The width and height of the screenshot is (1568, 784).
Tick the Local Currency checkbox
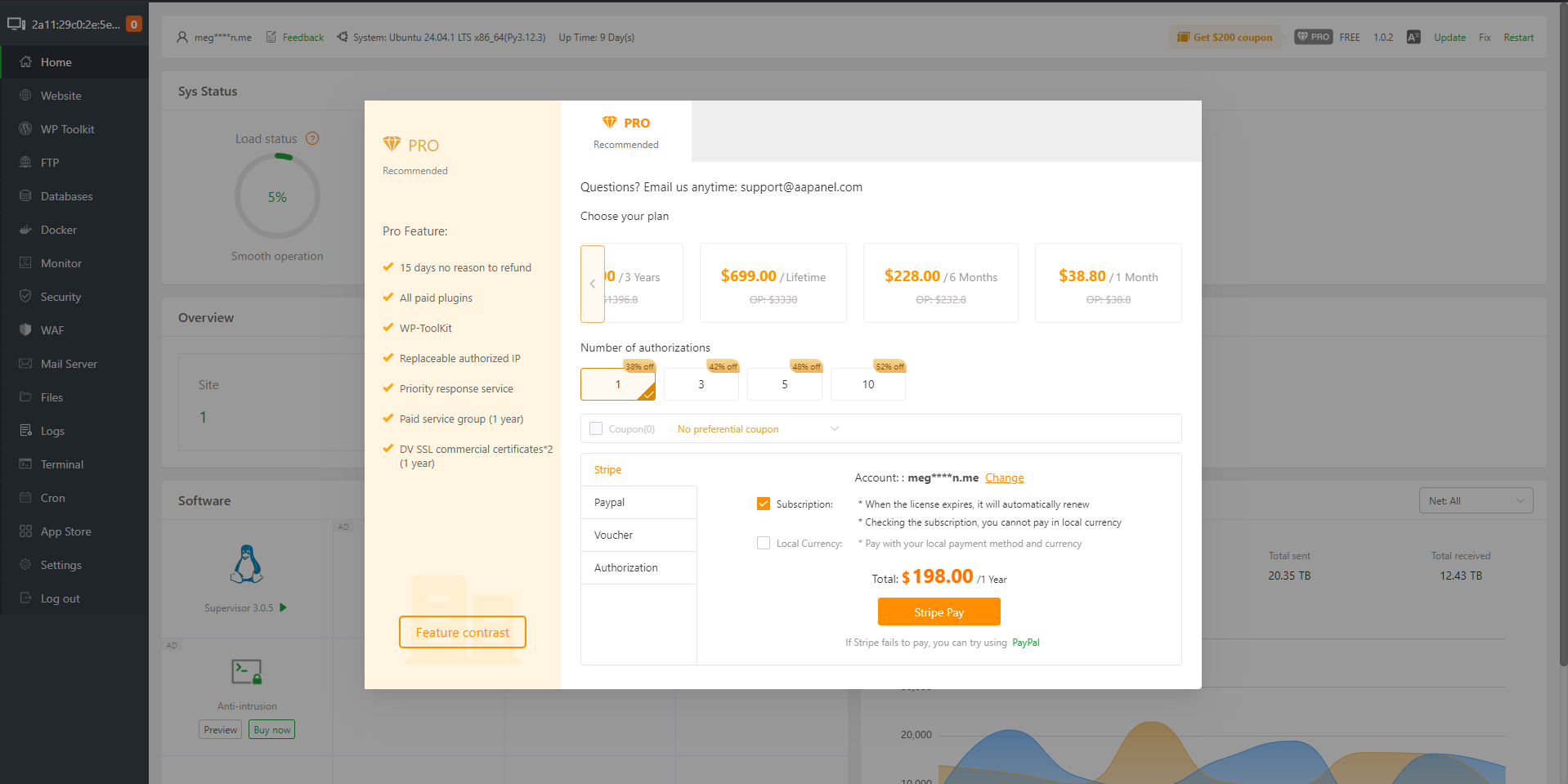coord(764,543)
